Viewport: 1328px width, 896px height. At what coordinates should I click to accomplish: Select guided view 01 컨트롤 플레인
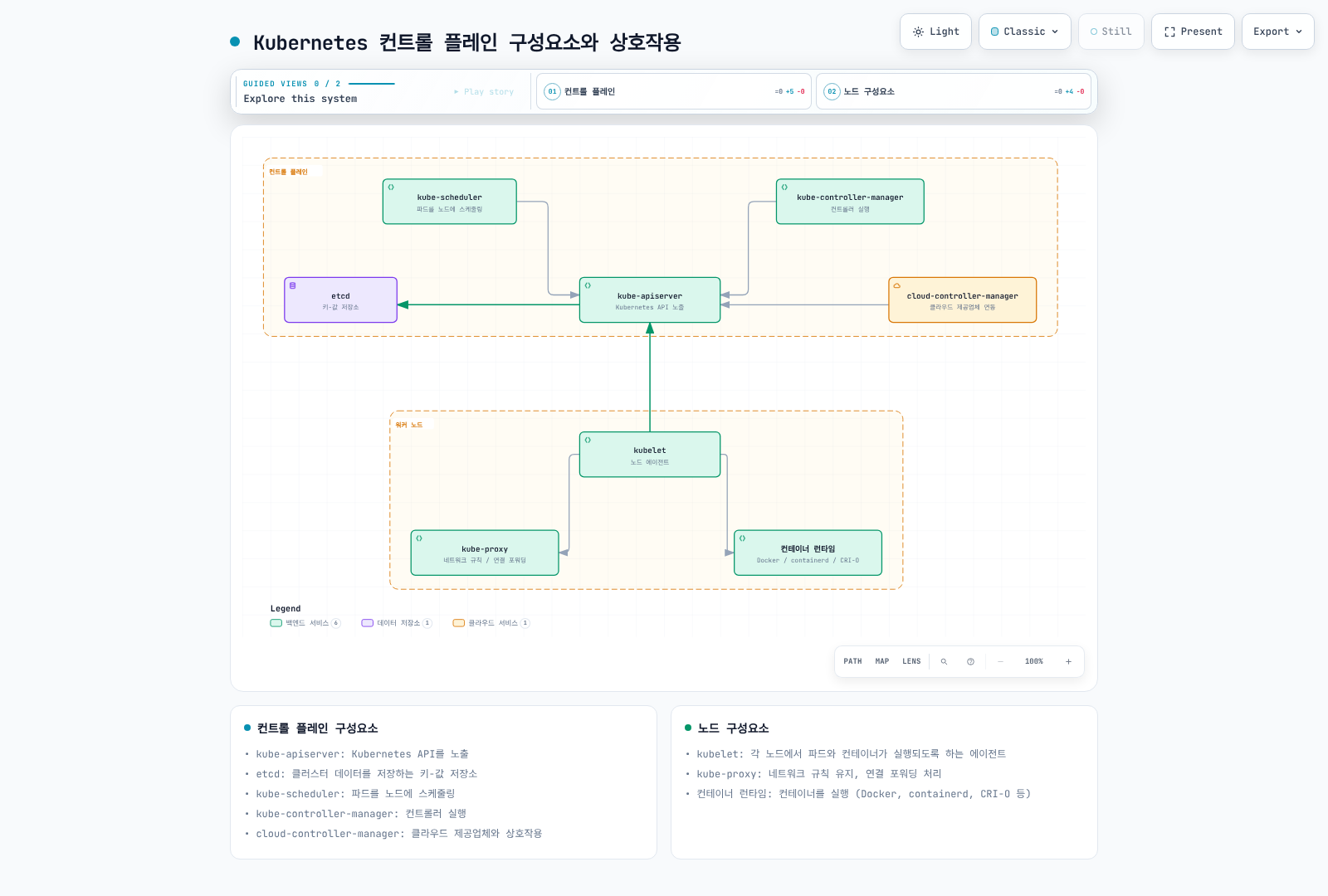click(x=674, y=91)
